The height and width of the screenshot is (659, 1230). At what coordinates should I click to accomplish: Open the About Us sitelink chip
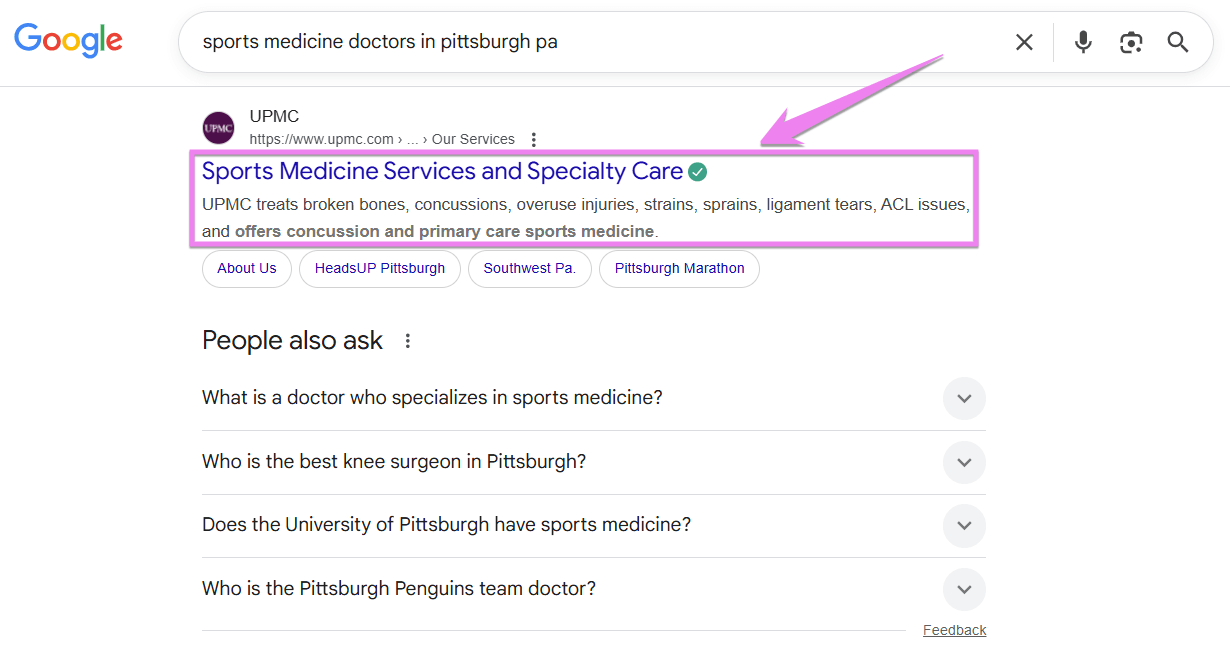pyautogui.click(x=246, y=268)
